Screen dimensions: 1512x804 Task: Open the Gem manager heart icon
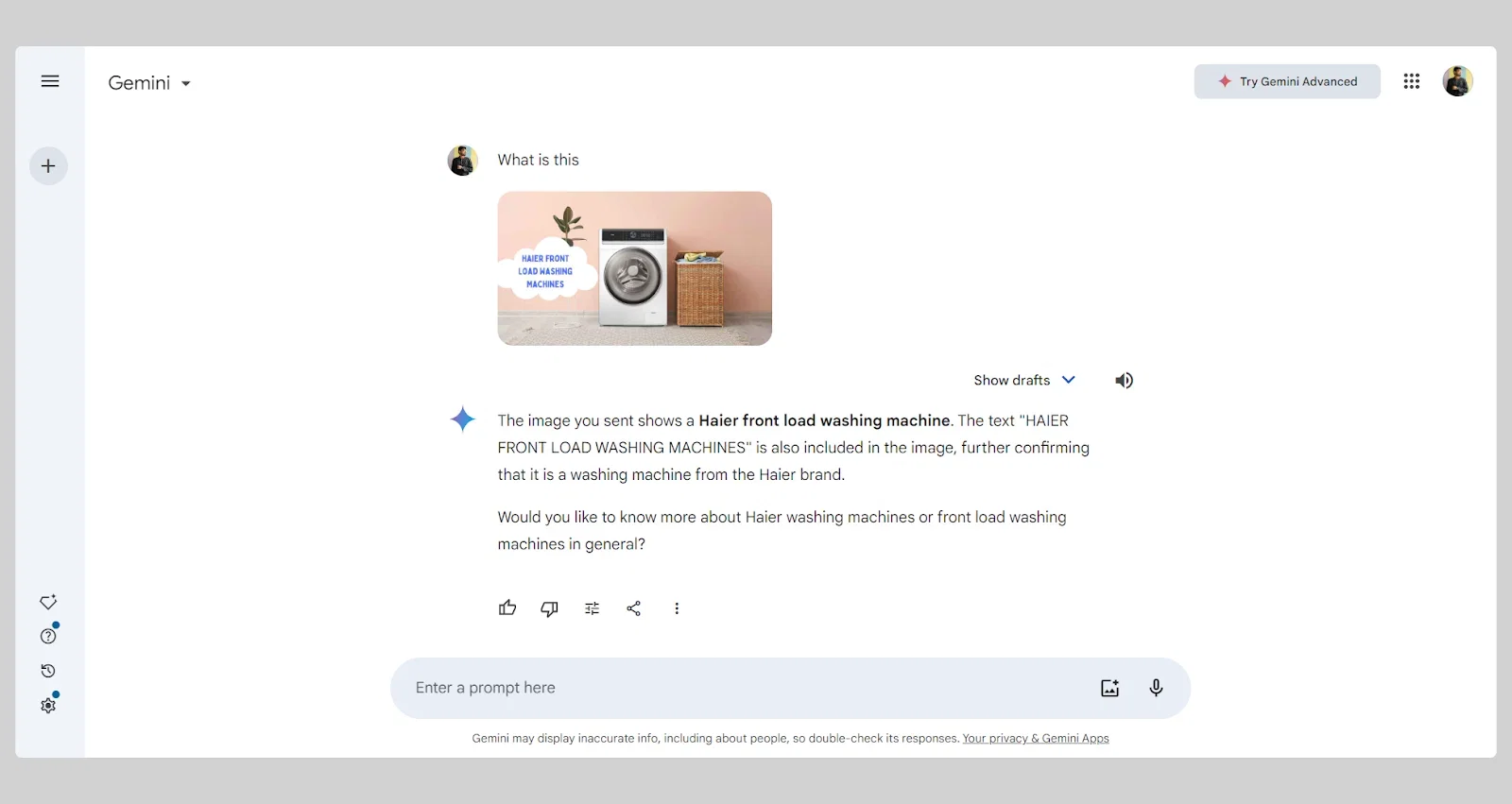48,602
